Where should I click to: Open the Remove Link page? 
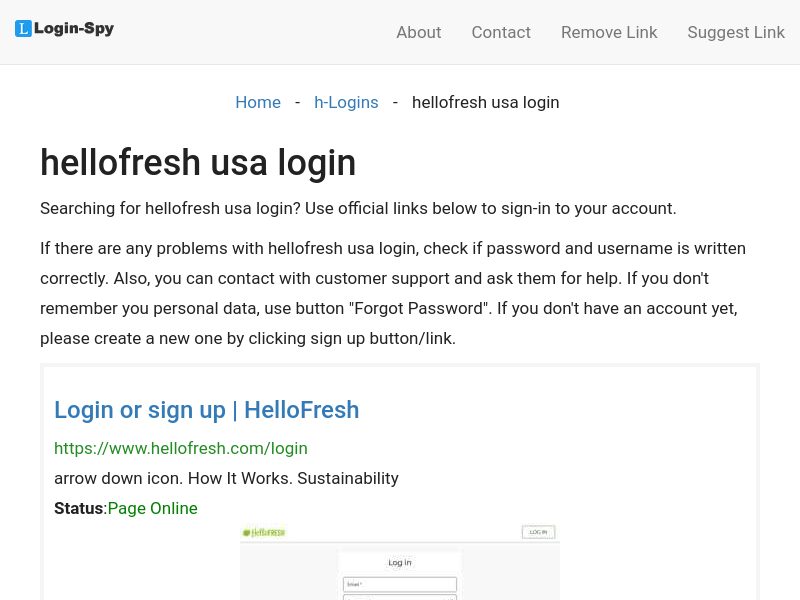click(x=609, y=32)
